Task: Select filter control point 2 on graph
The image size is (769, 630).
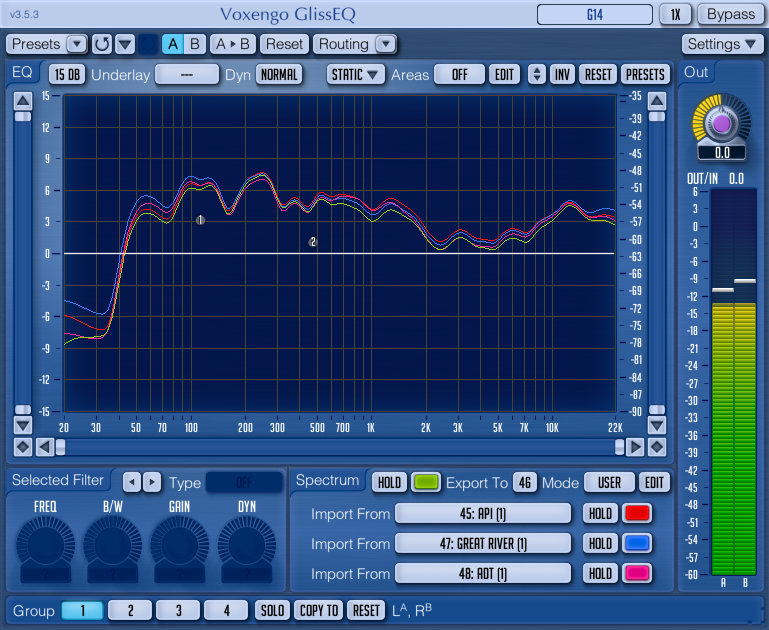Action: [313, 242]
